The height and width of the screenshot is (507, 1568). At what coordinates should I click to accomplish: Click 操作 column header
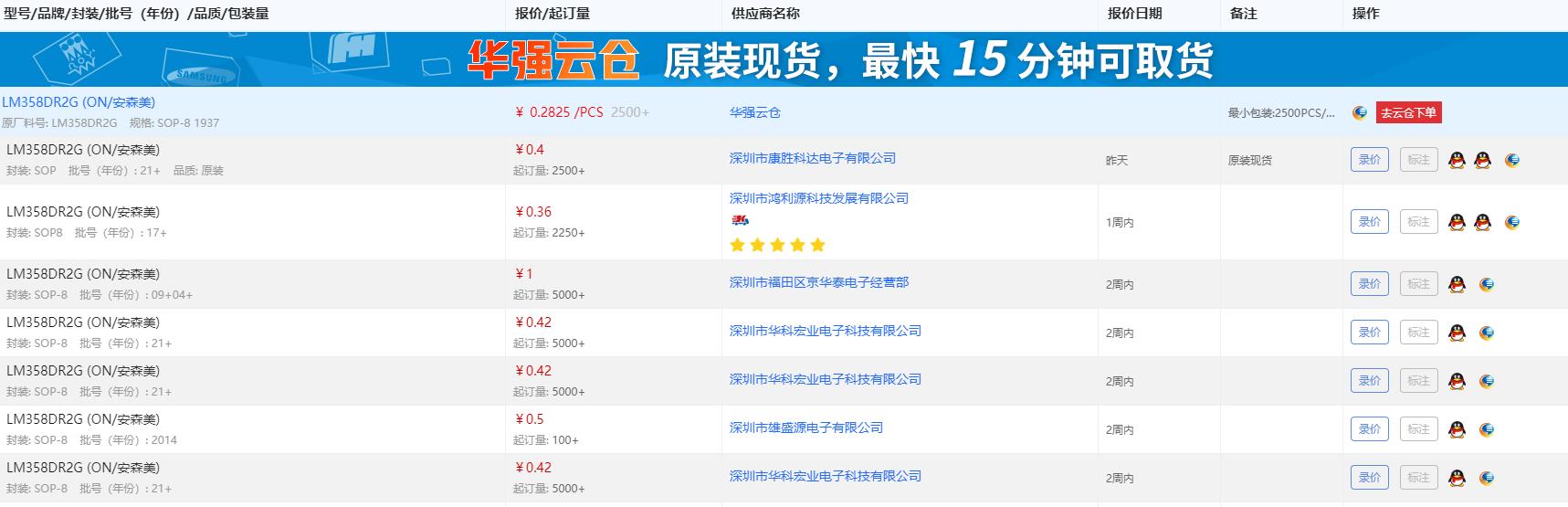(x=1366, y=14)
